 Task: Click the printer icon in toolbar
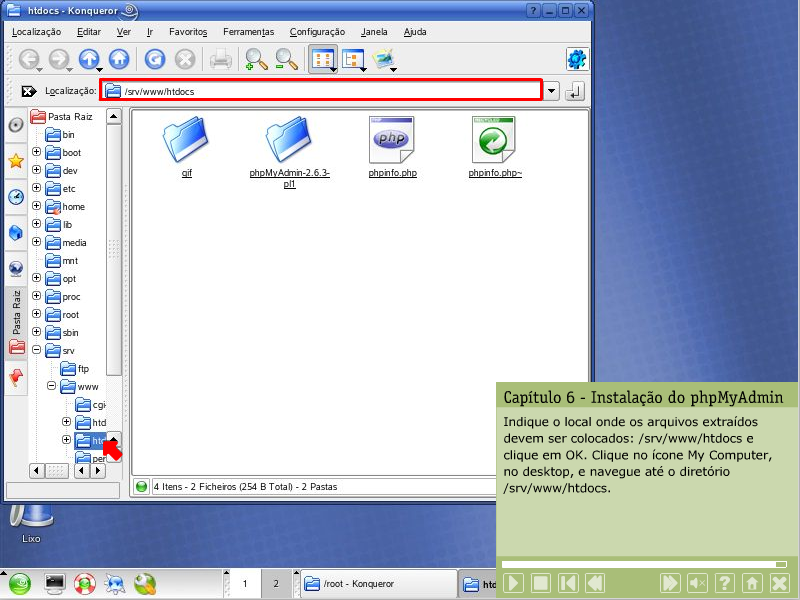(220, 60)
